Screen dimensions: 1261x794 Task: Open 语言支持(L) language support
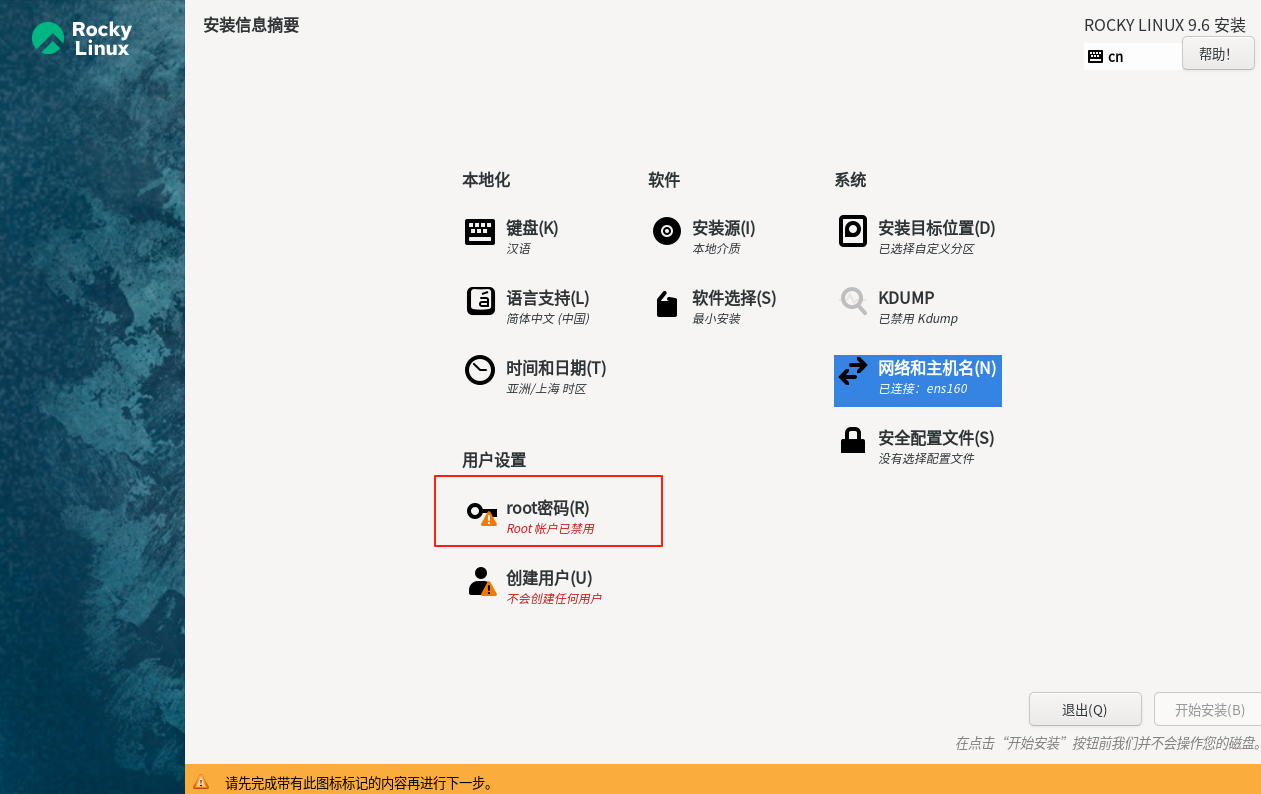(x=548, y=298)
